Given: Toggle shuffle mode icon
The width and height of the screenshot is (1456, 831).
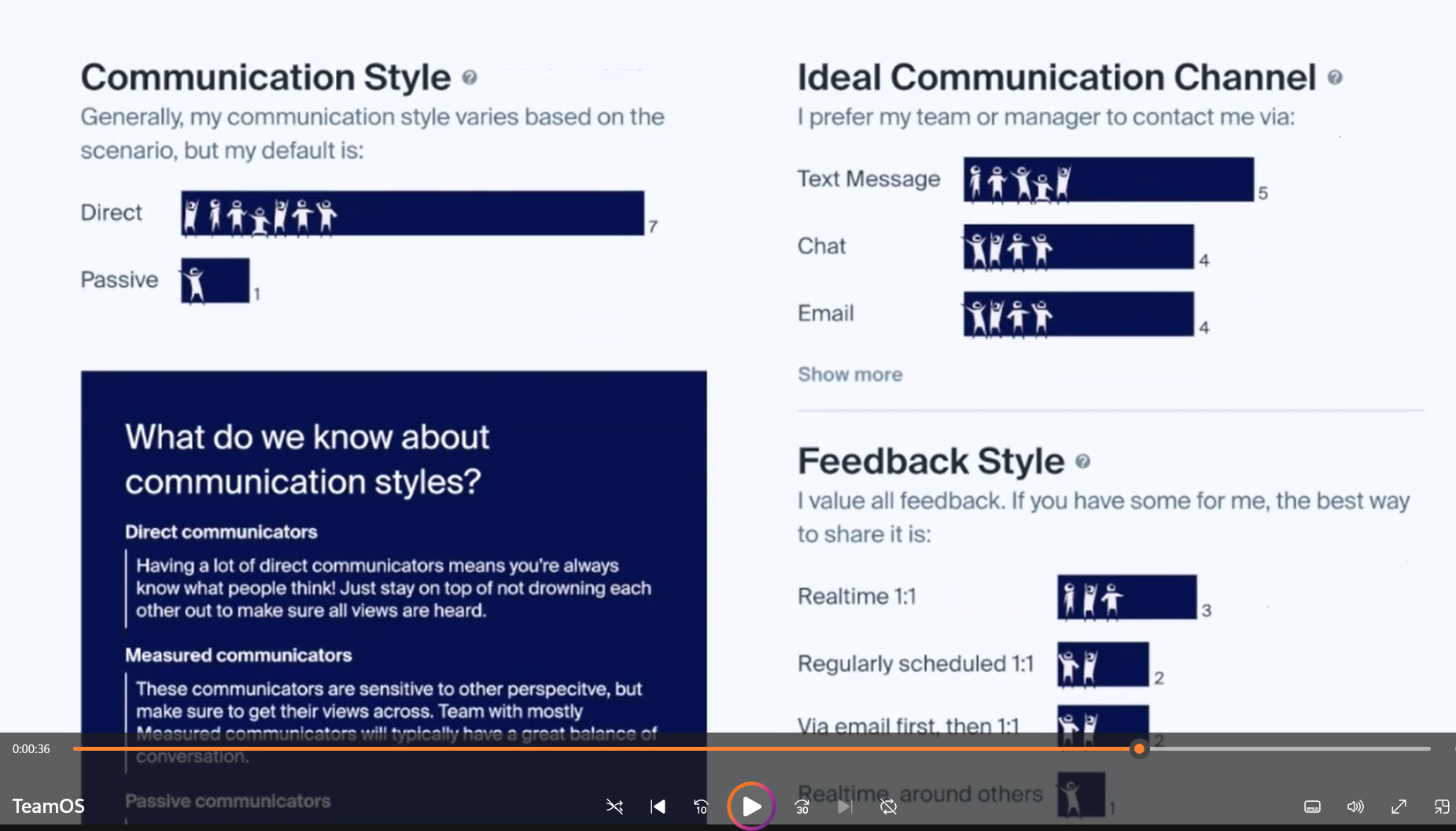Looking at the screenshot, I should (x=614, y=807).
